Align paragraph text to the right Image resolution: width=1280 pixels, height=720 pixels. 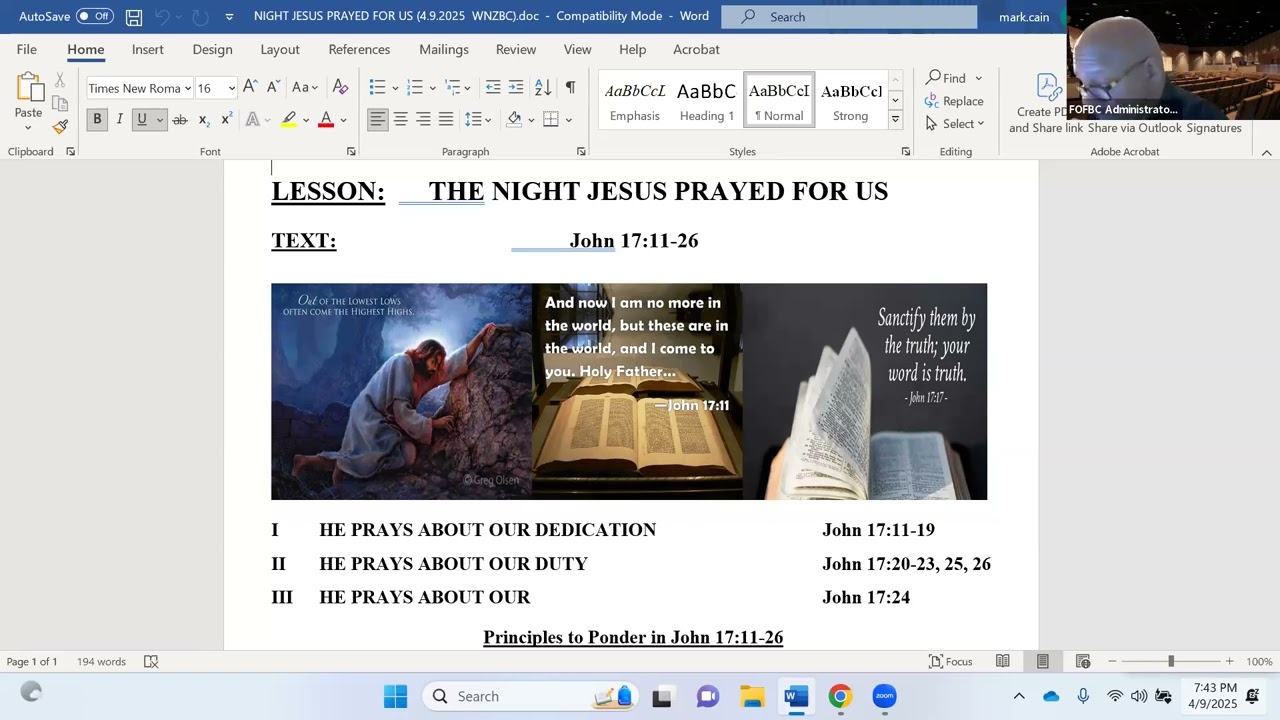coord(423,120)
